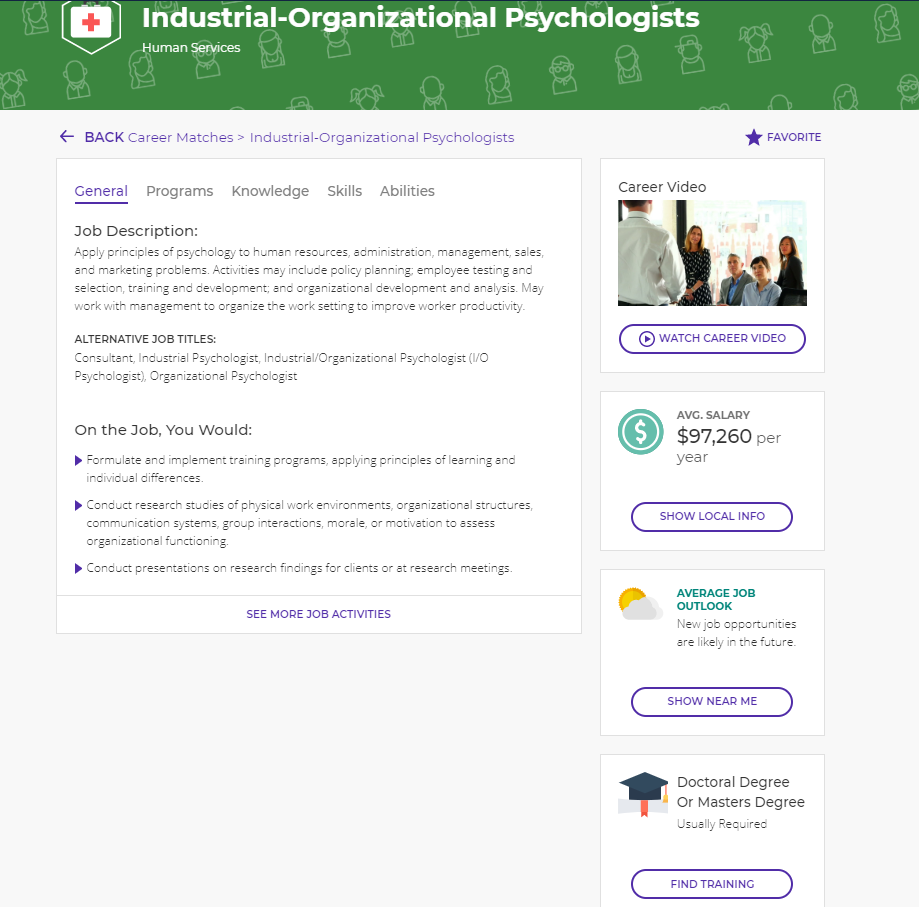Select the General tab
919x907 pixels.
click(101, 192)
